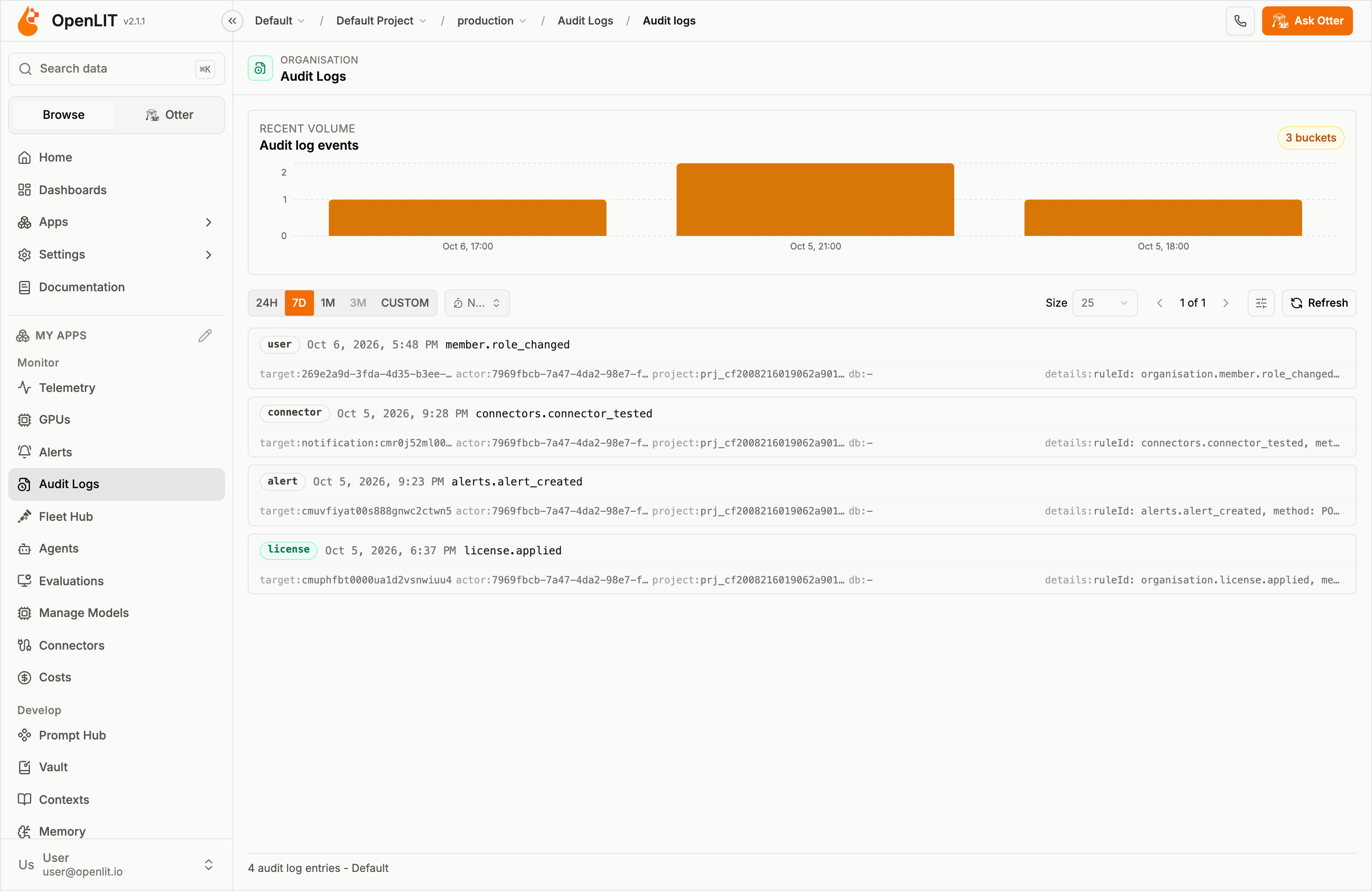Refresh the audit logs list

(1319, 303)
